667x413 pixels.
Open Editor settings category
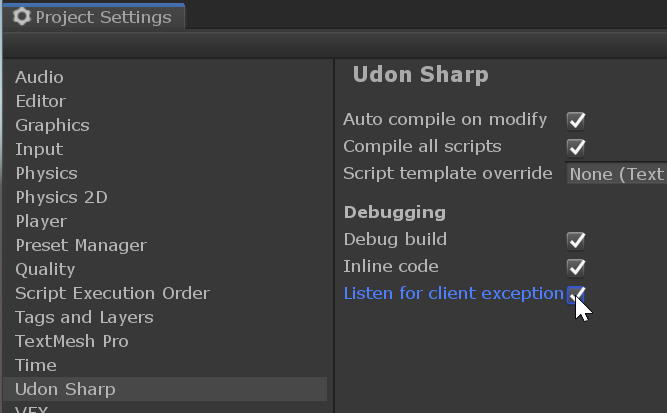tap(40, 101)
